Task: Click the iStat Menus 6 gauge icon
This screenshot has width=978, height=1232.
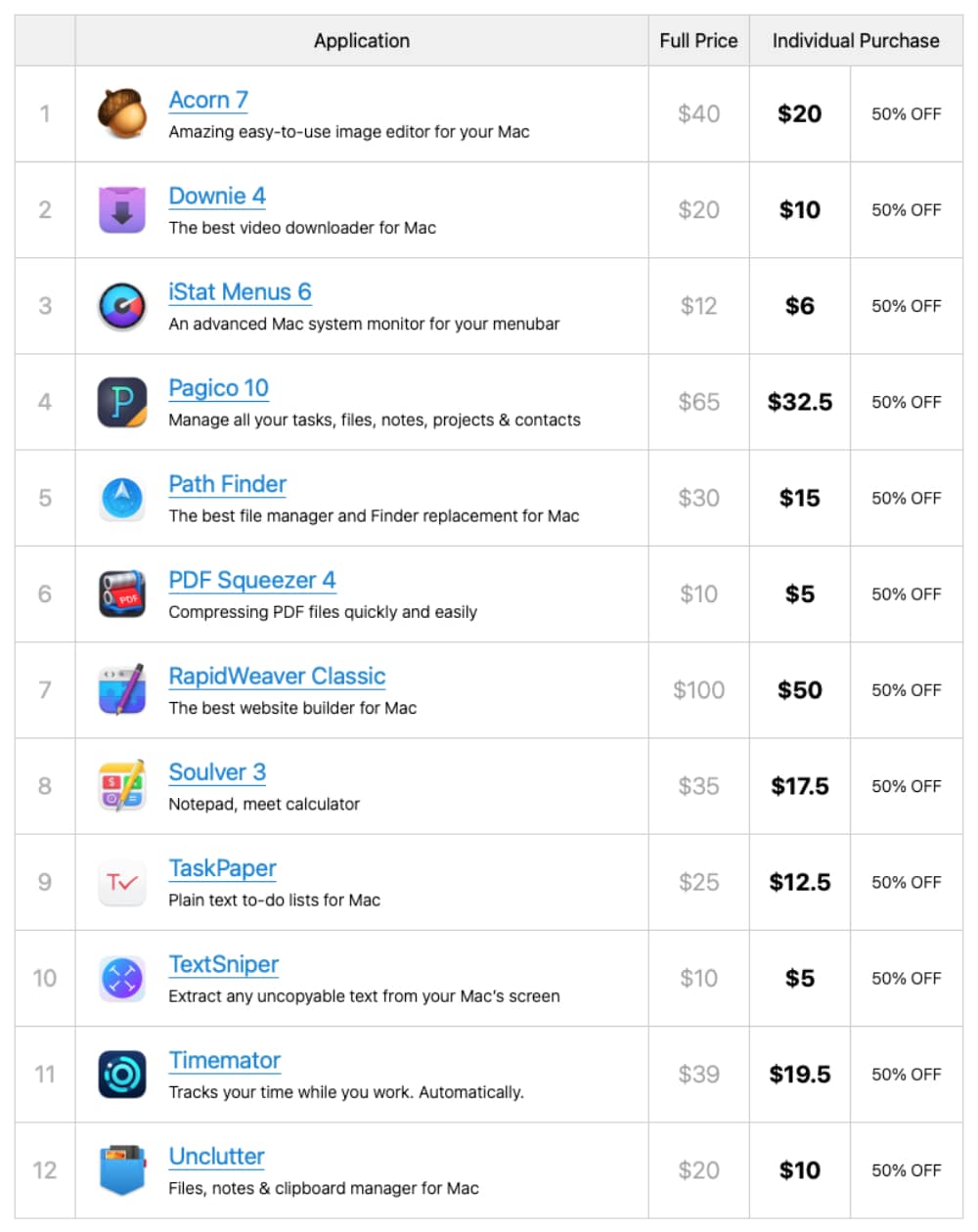Action: (x=122, y=306)
